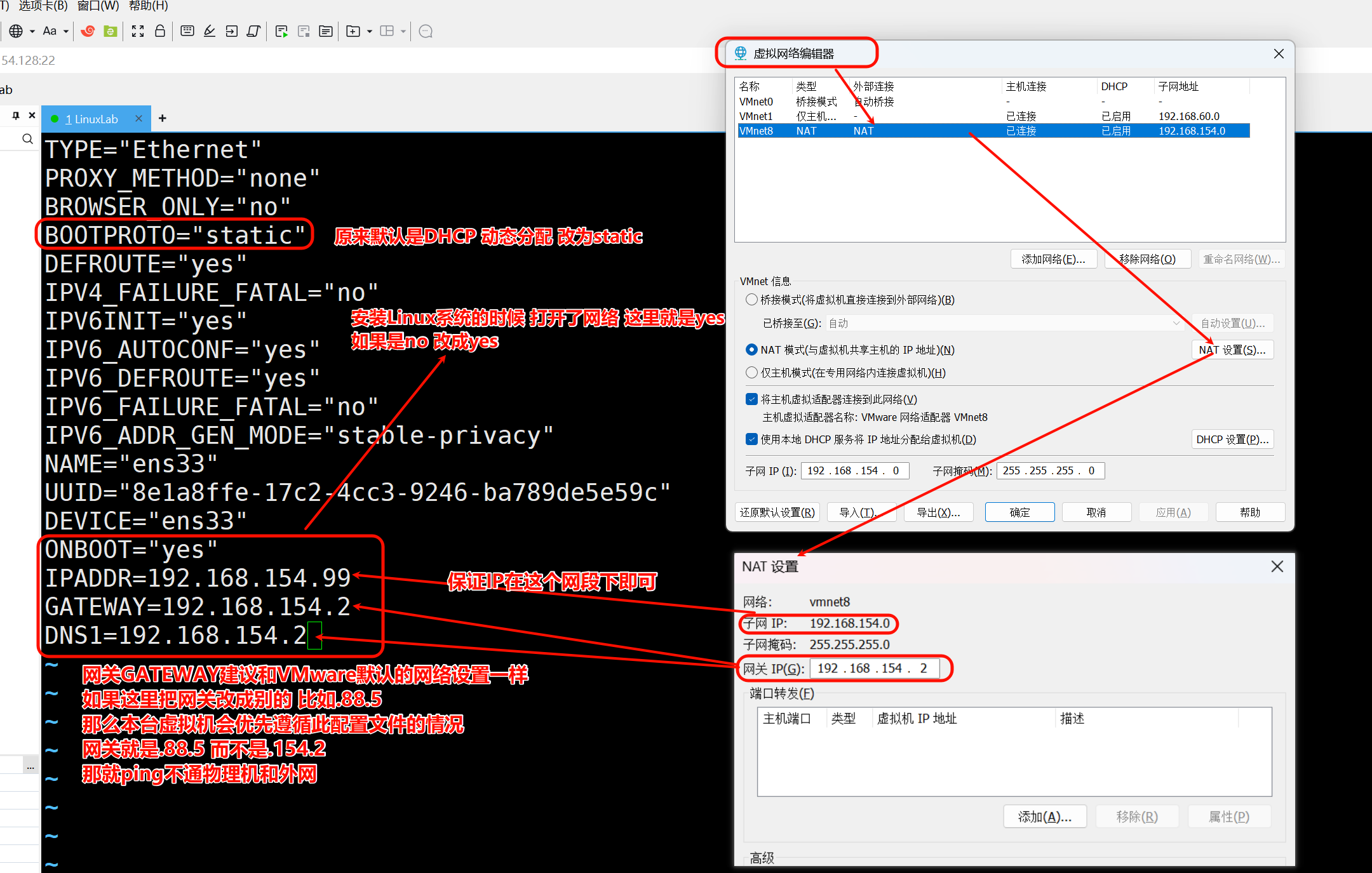Uncheck the local DHCP service checkbox
Image resolution: width=1372 pixels, height=873 pixels.
(752, 439)
